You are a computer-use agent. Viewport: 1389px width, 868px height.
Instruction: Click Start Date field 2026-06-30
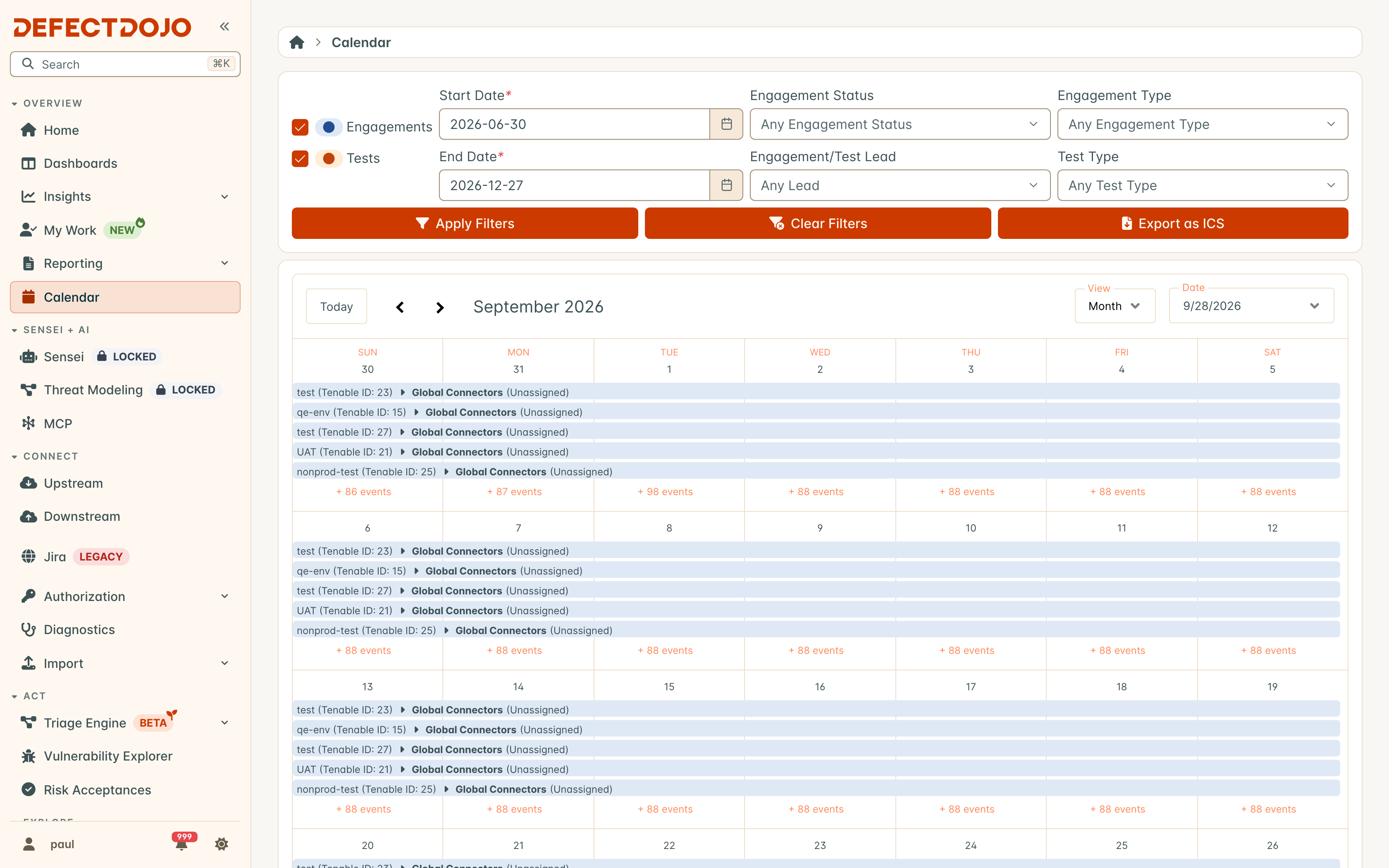pos(575,124)
